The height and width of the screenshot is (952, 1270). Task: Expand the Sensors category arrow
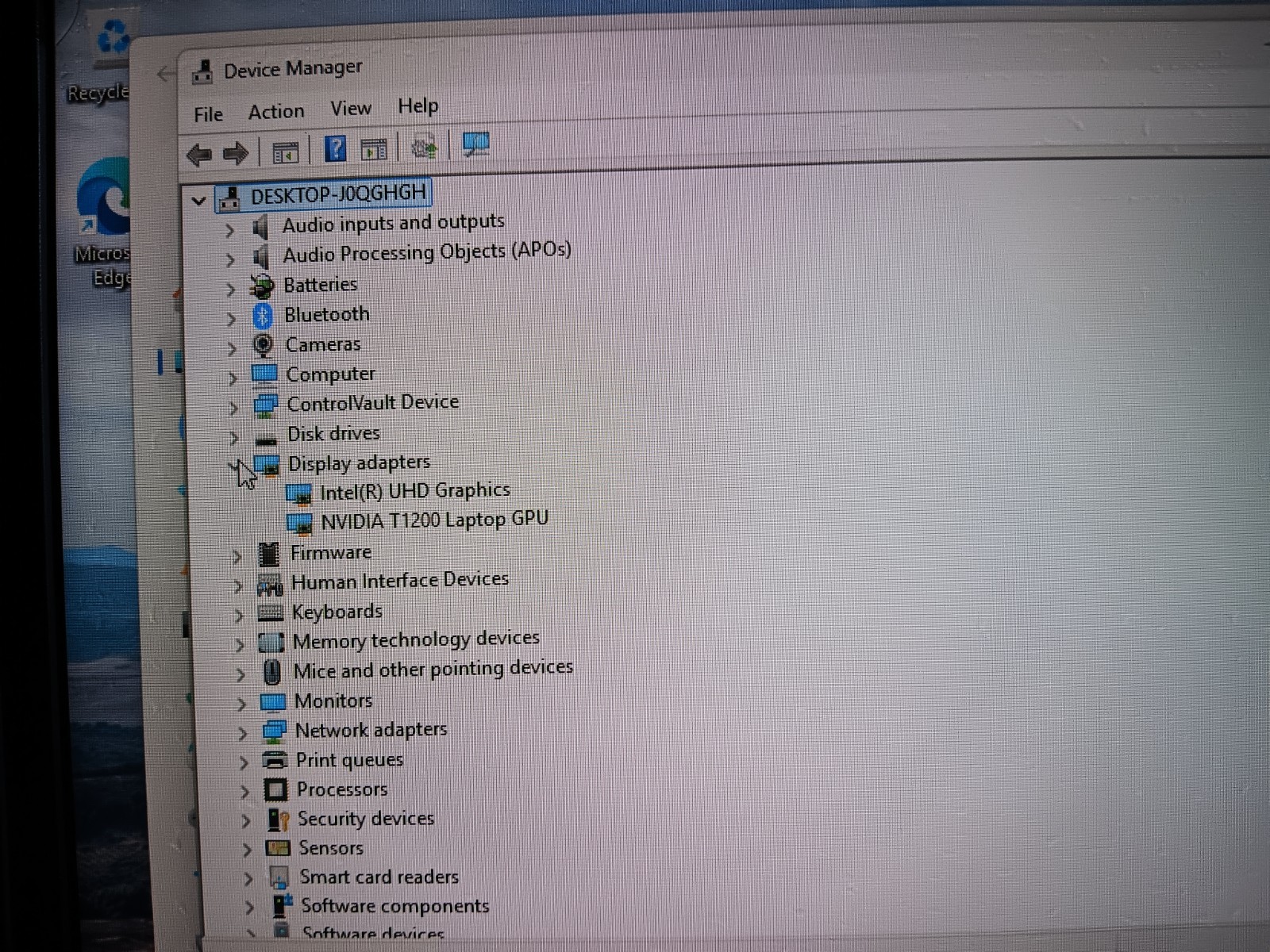247,850
